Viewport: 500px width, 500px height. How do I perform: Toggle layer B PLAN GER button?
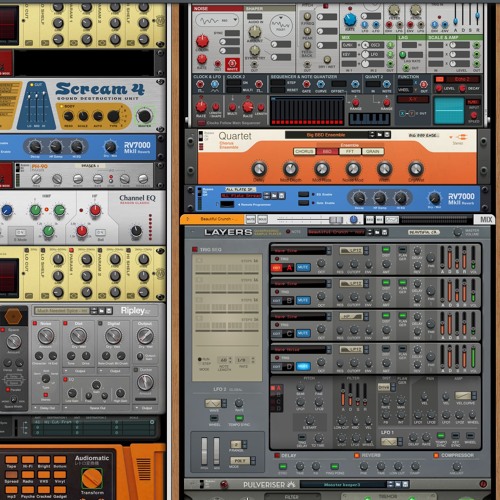(403, 283)
